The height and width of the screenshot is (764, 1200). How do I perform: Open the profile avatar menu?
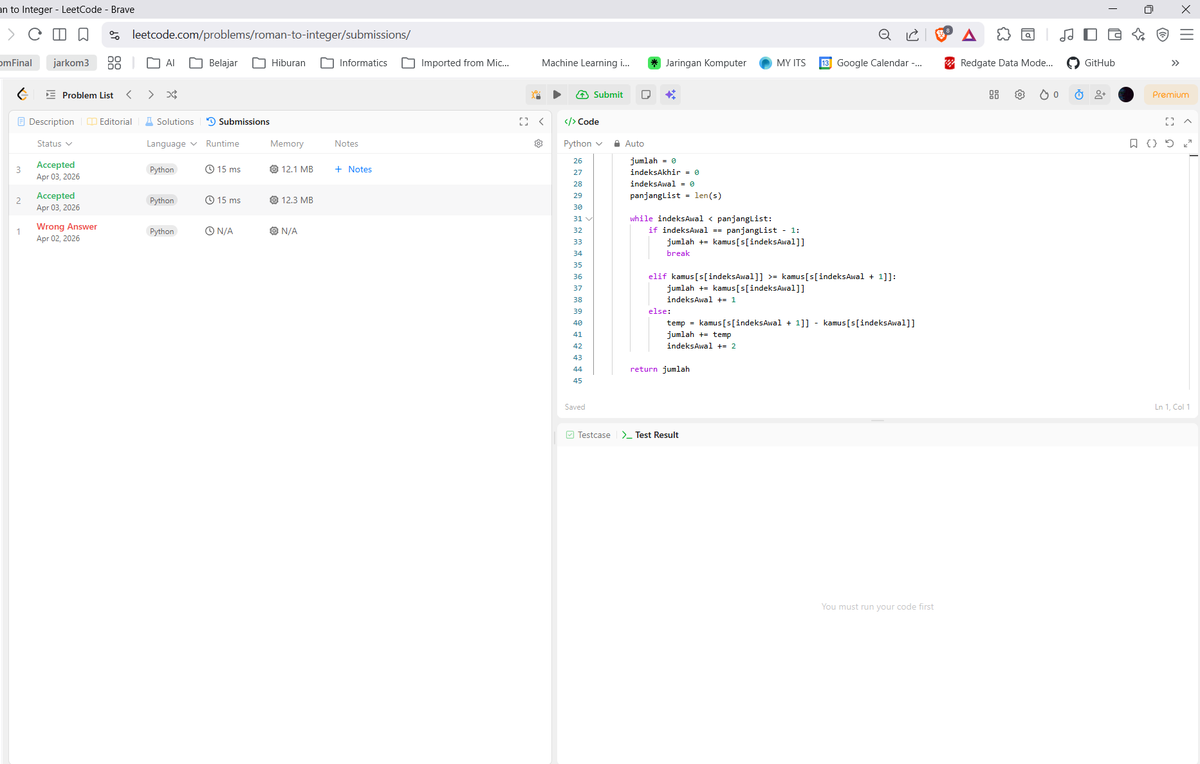coord(1126,95)
